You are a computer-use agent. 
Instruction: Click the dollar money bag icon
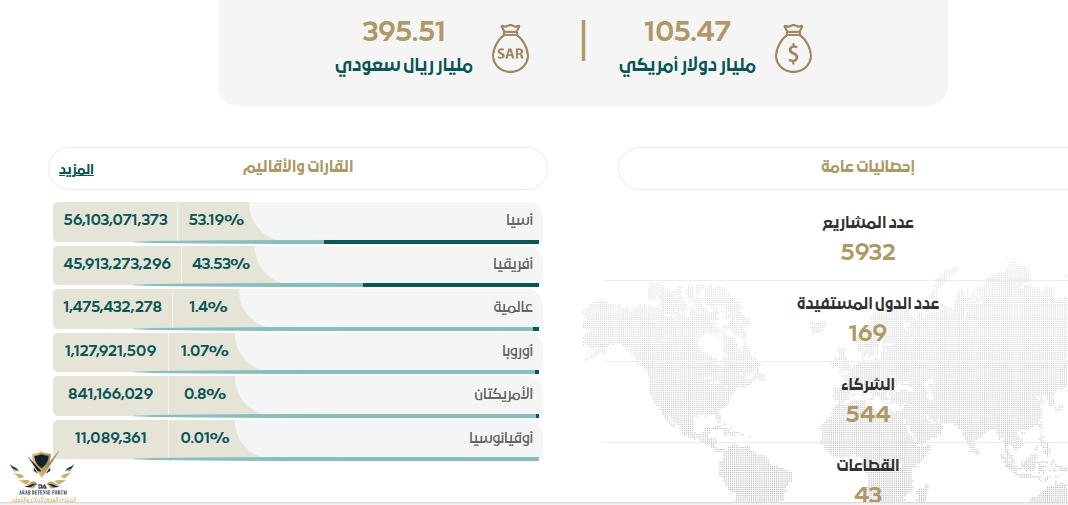point(794,49)
